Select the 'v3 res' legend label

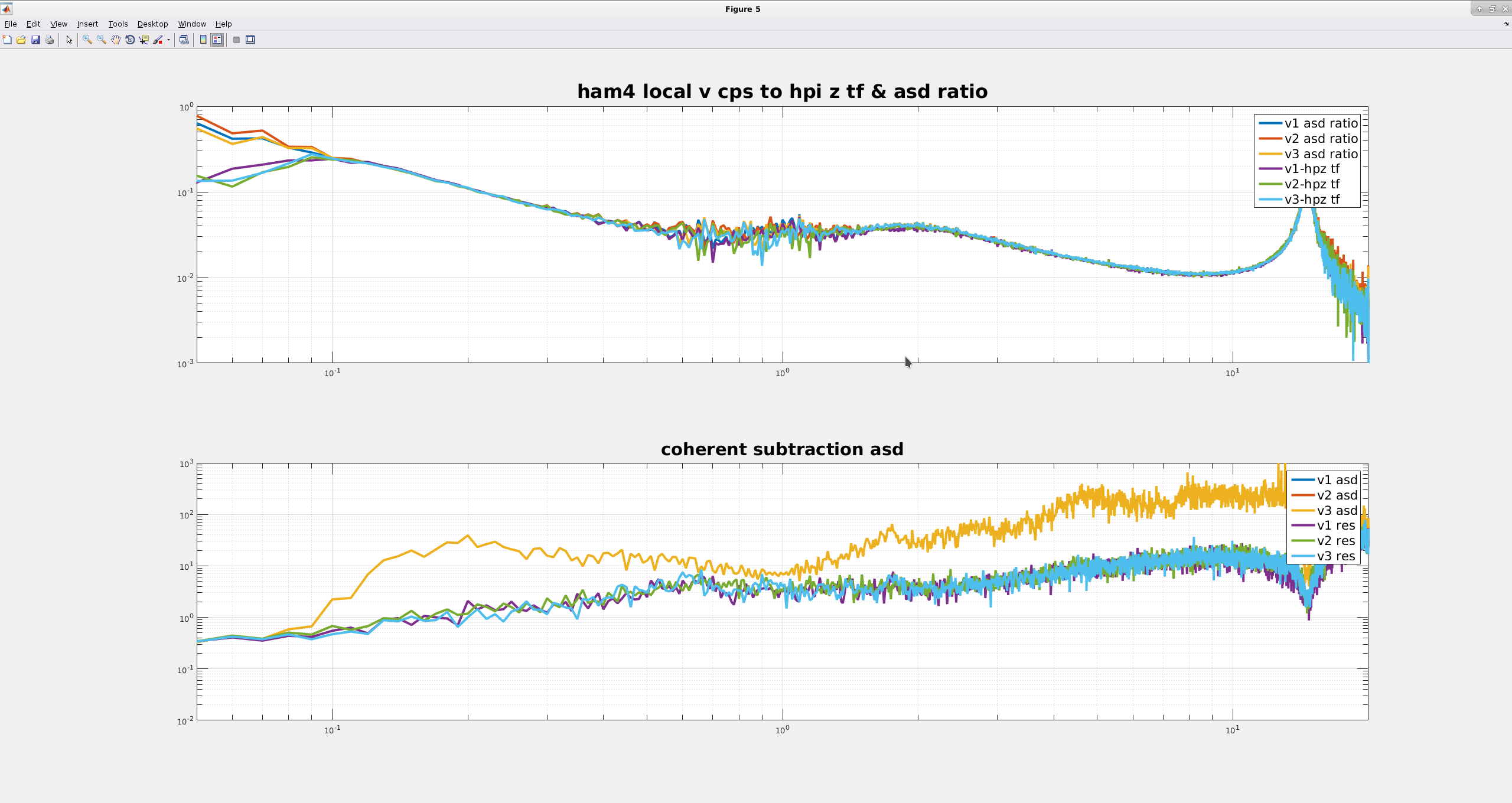(x=1336, y=556)
